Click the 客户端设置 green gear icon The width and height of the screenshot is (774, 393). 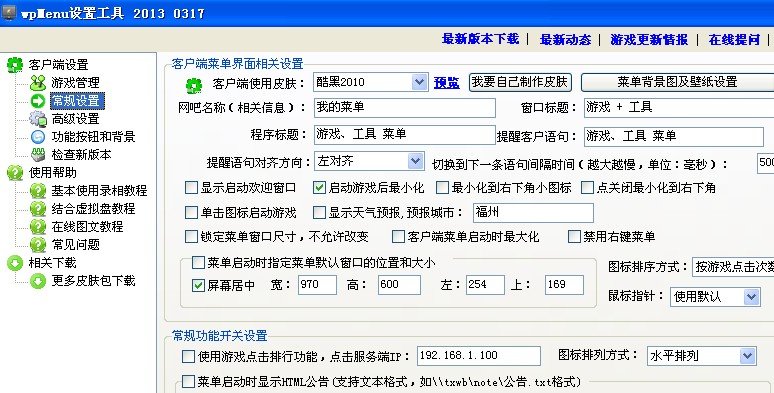click(15, 65)
